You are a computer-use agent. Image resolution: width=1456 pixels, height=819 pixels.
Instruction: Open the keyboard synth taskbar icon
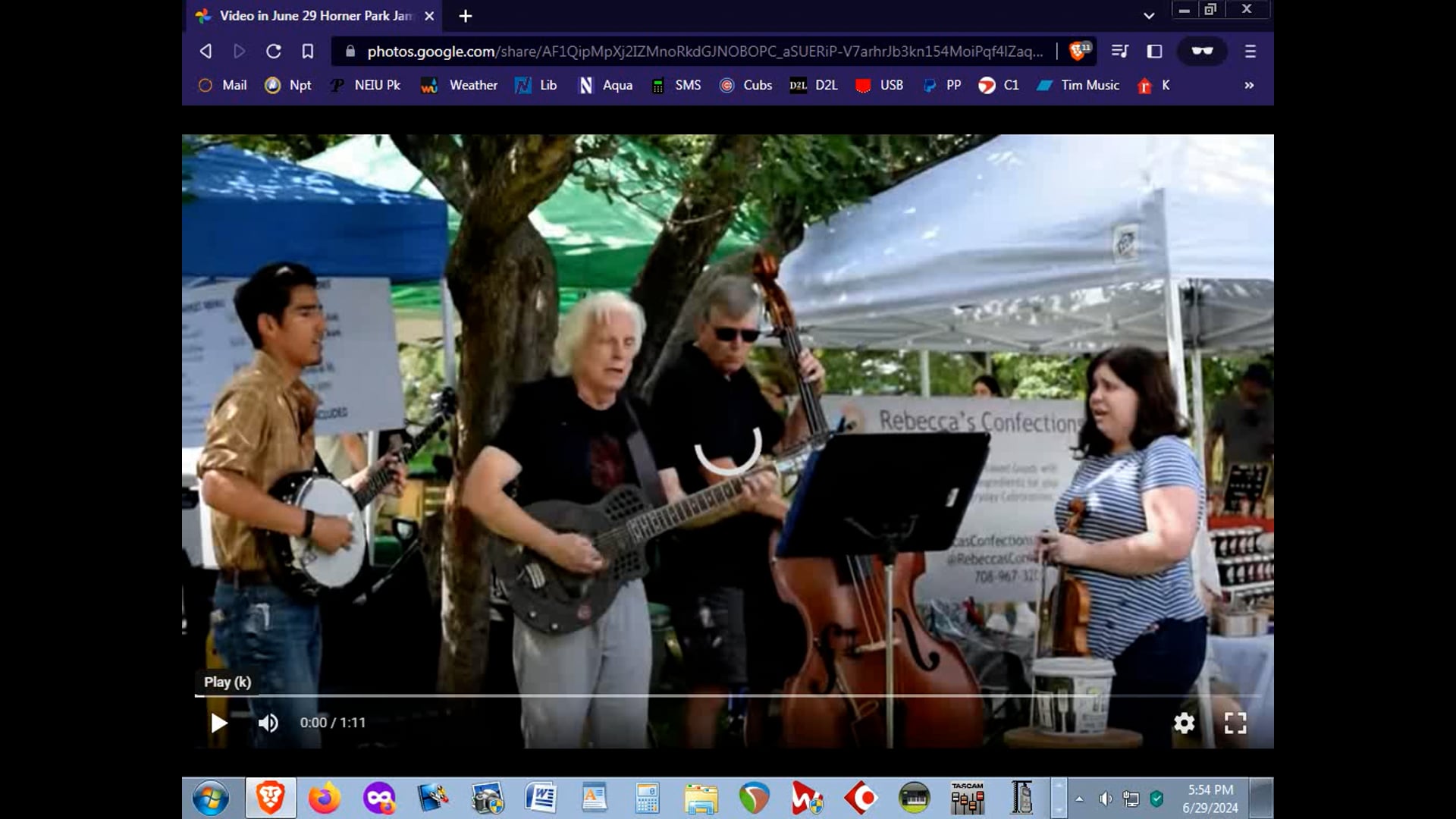914,798
